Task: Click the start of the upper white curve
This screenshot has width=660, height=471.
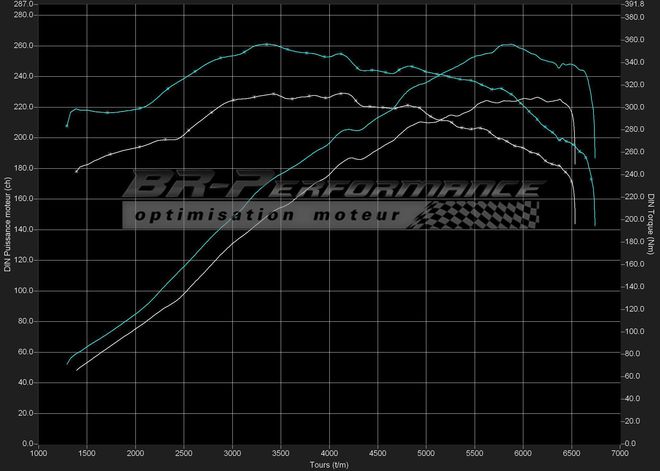Action: click(x=77, y=171)
